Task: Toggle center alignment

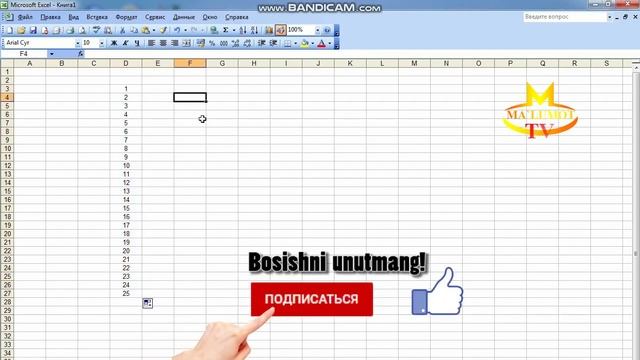Action: [163, 43]
